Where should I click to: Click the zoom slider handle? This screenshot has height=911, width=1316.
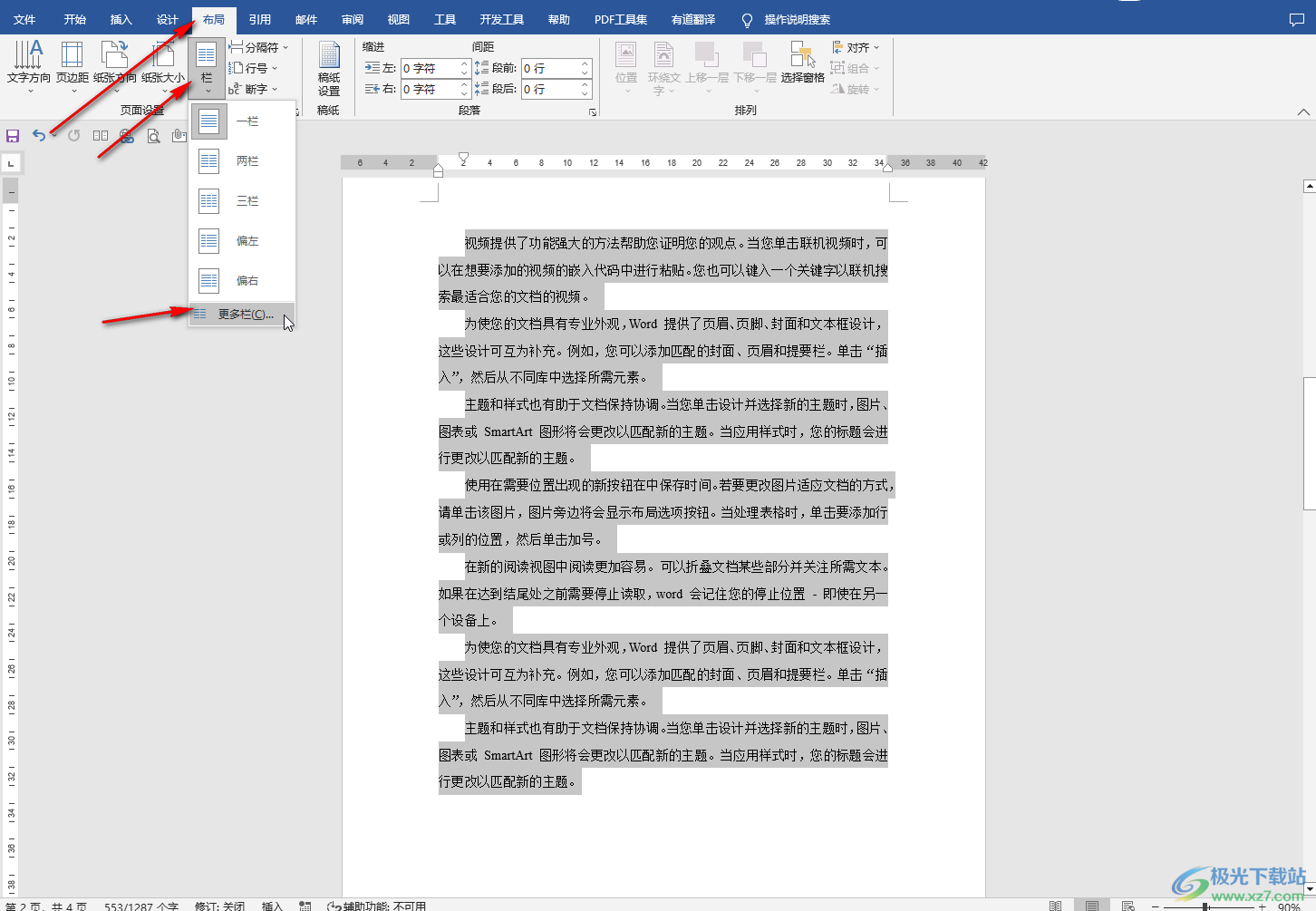click(1205, 906)
